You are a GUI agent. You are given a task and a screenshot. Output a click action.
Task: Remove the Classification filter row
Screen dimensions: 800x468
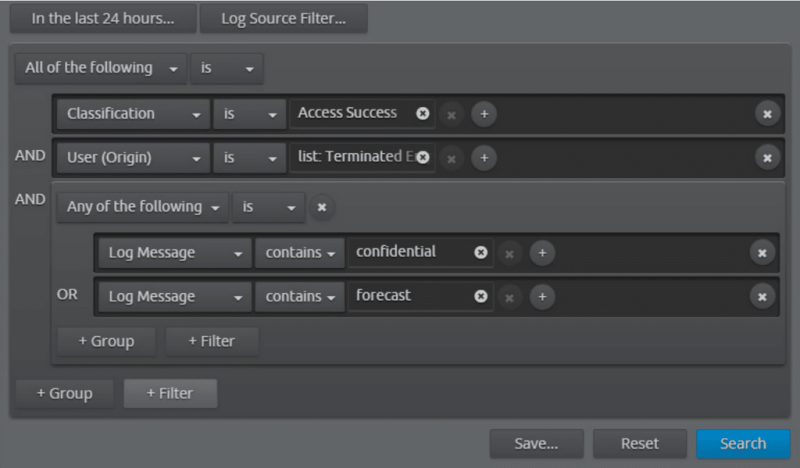[767, 114]
